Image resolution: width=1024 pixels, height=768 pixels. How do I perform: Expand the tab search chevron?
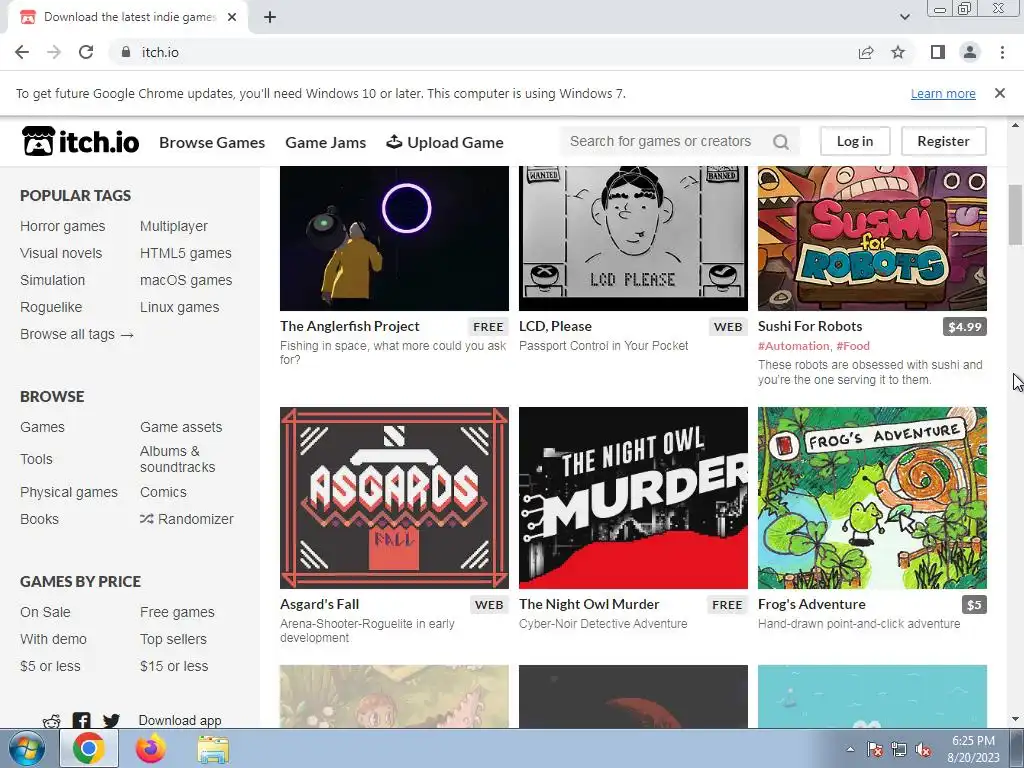pos(904,17)
